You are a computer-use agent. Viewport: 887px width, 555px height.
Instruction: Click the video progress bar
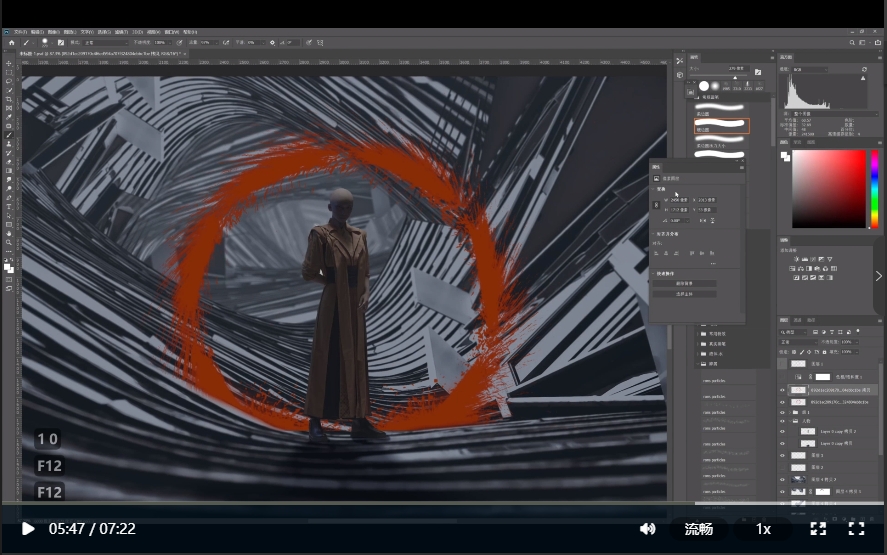click(444, 502)
